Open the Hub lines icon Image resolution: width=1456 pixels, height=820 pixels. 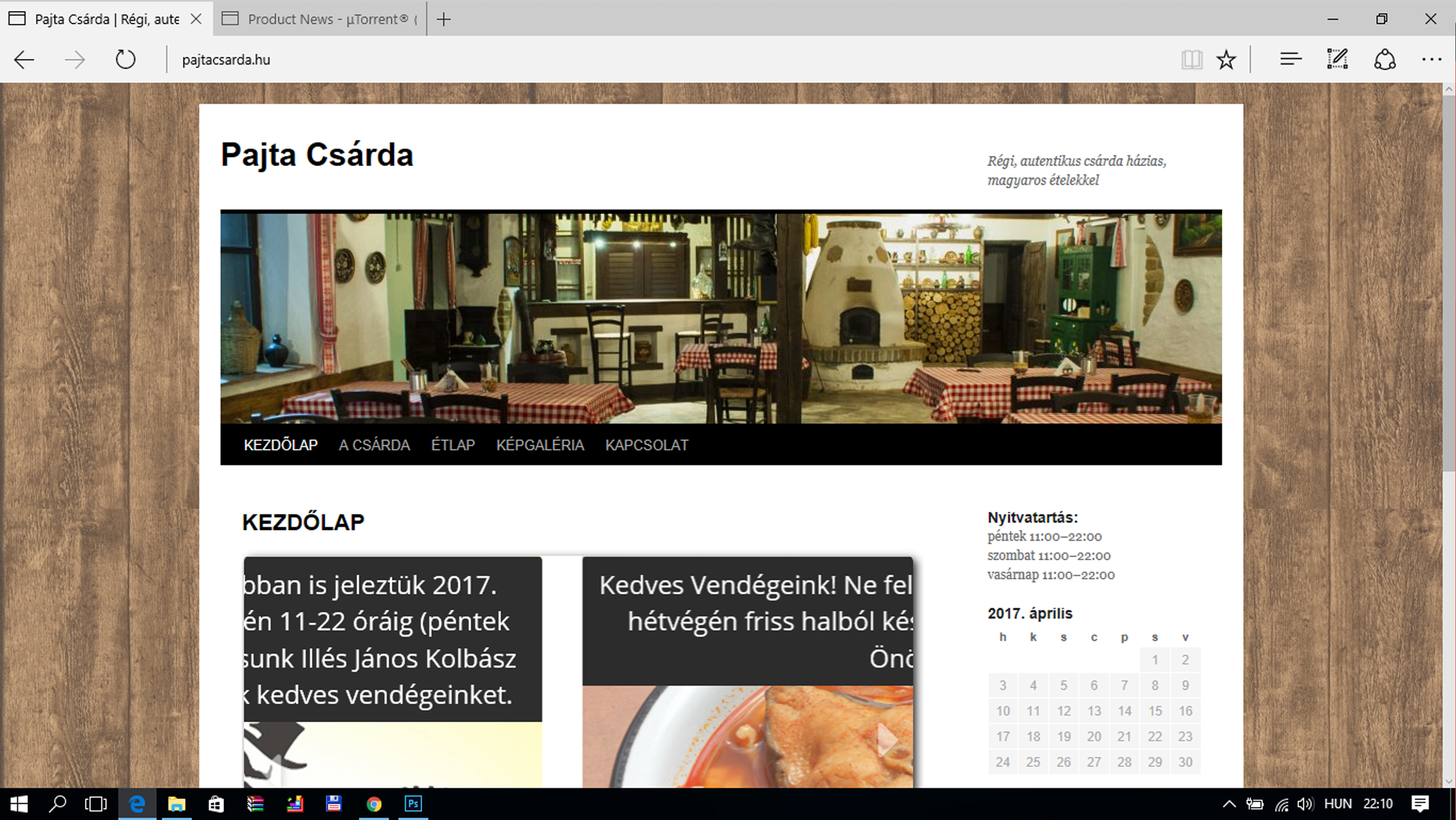click(x=1290, y=59)
